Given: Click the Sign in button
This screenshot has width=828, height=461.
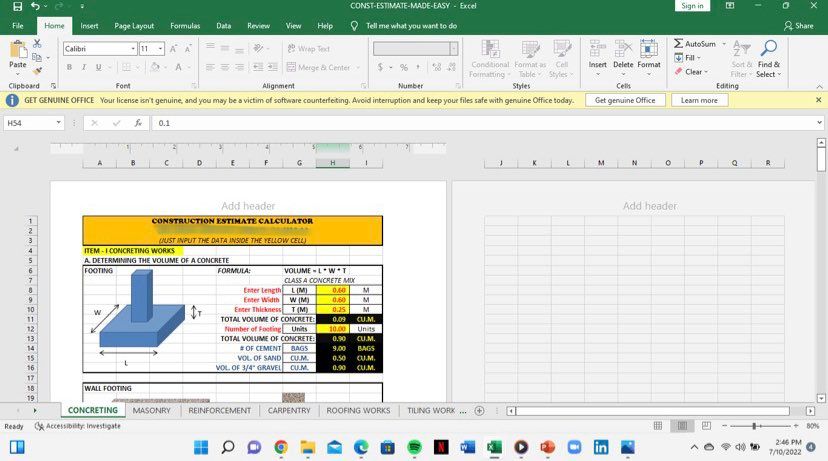Looking at the screenshot, I should click(x=692, y=6).
